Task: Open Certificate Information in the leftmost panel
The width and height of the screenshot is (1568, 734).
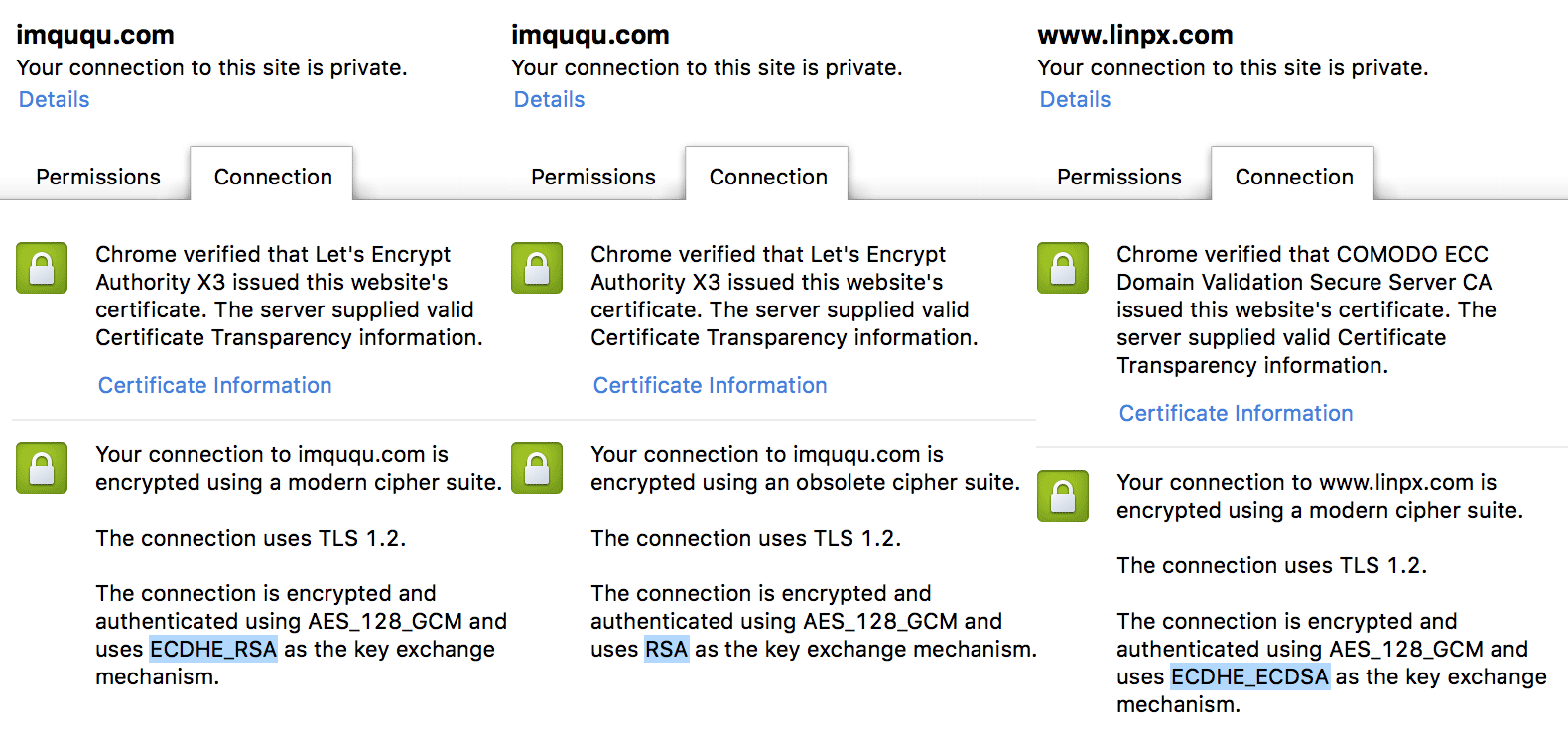Action: [215, 385]
